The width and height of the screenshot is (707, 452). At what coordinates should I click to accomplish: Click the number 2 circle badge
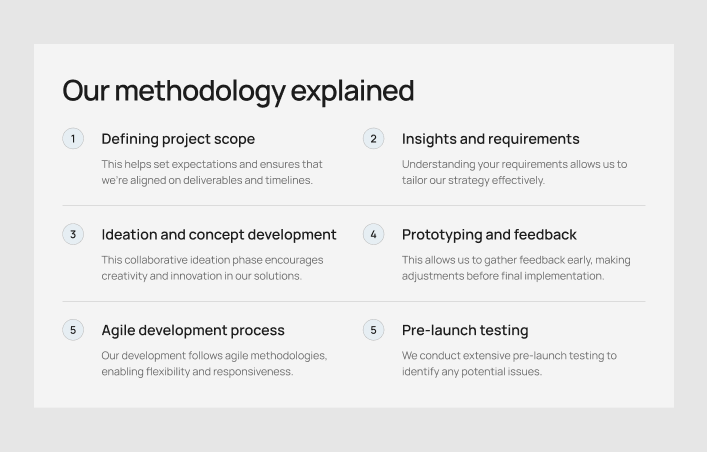coord(373,139)
